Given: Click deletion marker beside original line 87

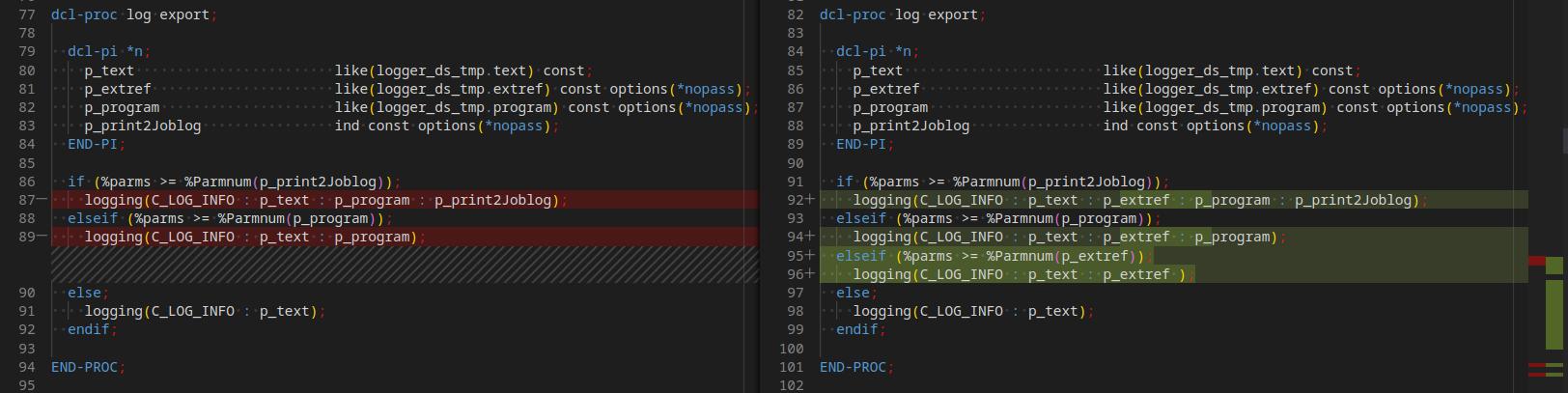Looking at the screenshot, I should pyautogui.click(x=42, y=200).
